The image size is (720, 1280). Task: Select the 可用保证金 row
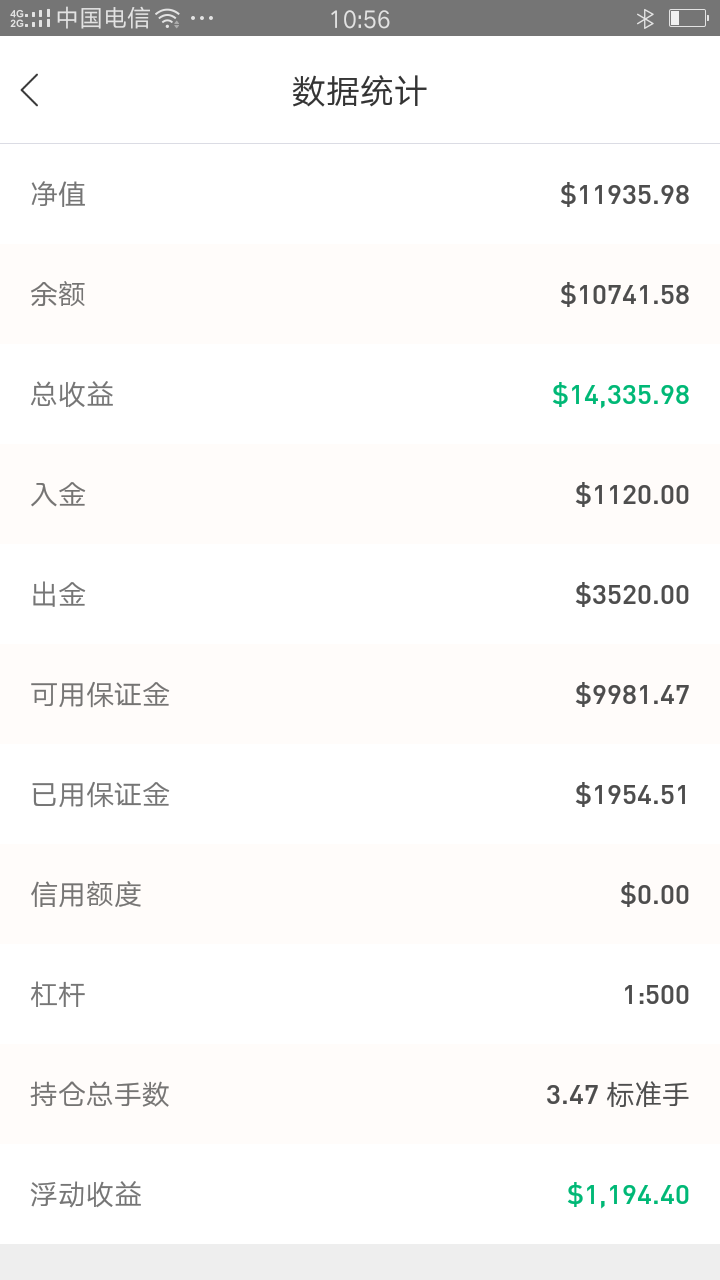coord(360,694)
